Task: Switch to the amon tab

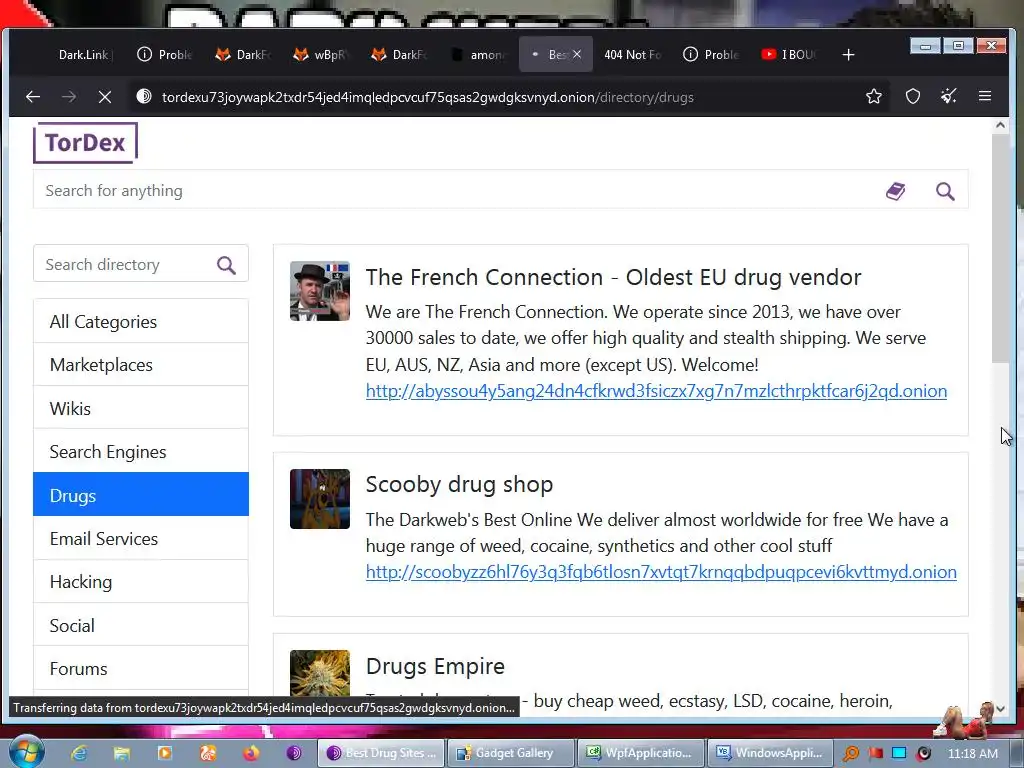Action: coord(479,55)
